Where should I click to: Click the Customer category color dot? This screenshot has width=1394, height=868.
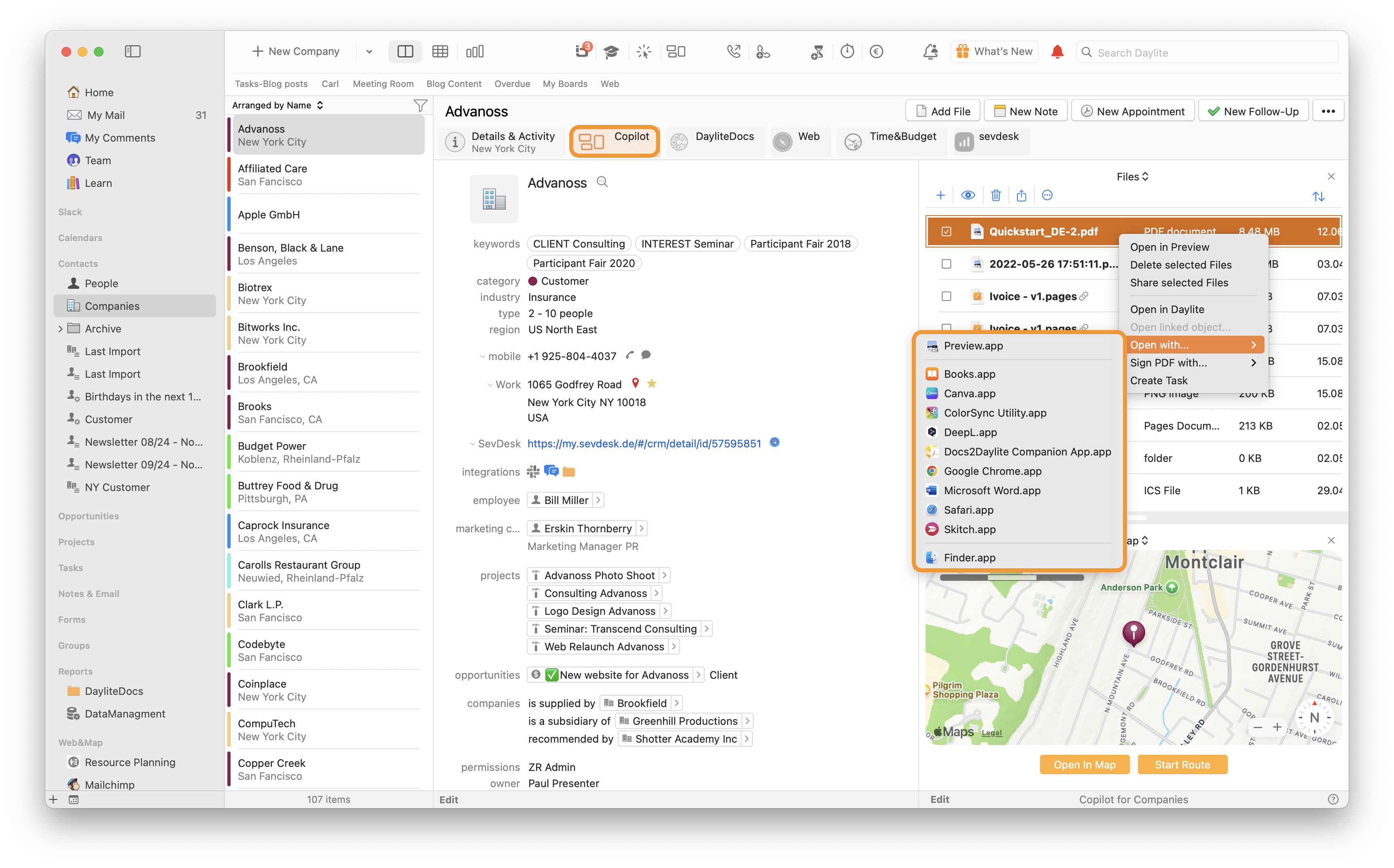click(532, 281)
